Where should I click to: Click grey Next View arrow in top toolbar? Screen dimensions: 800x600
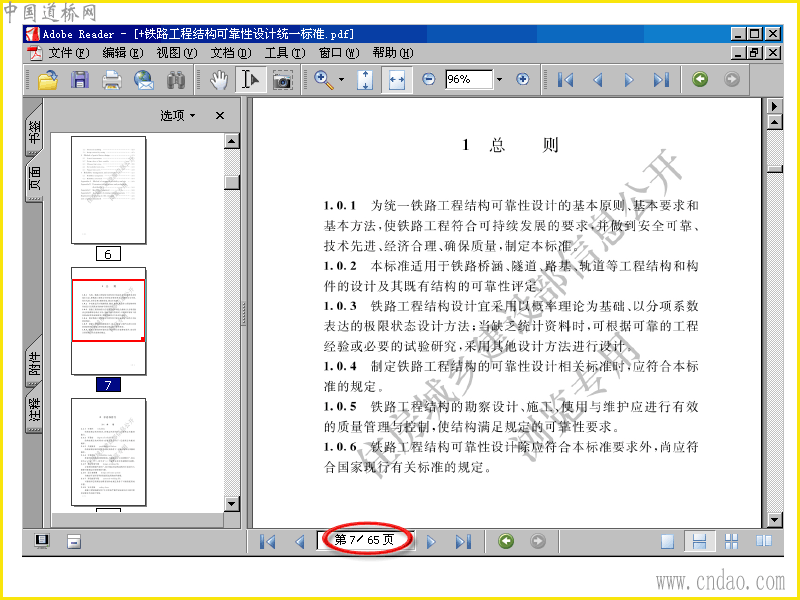click(732, 79)
